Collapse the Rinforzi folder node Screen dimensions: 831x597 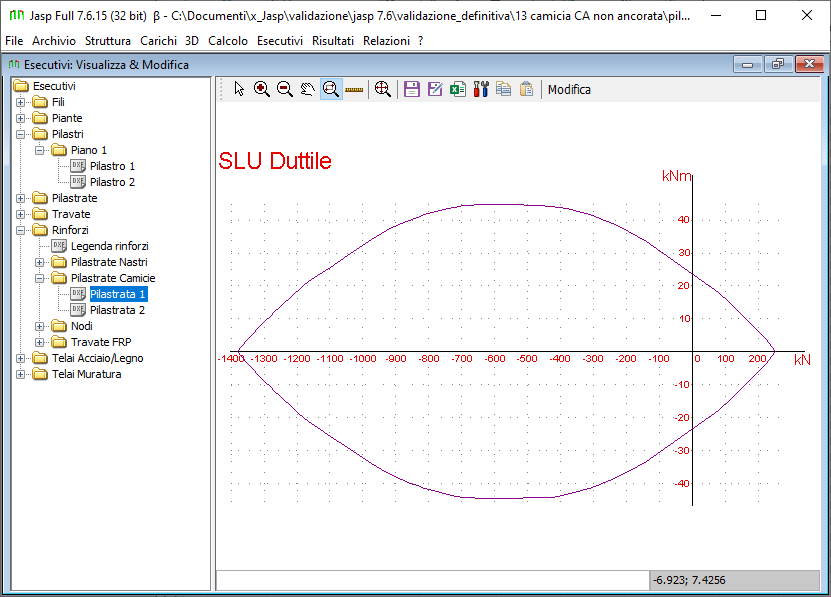point(20,230)
